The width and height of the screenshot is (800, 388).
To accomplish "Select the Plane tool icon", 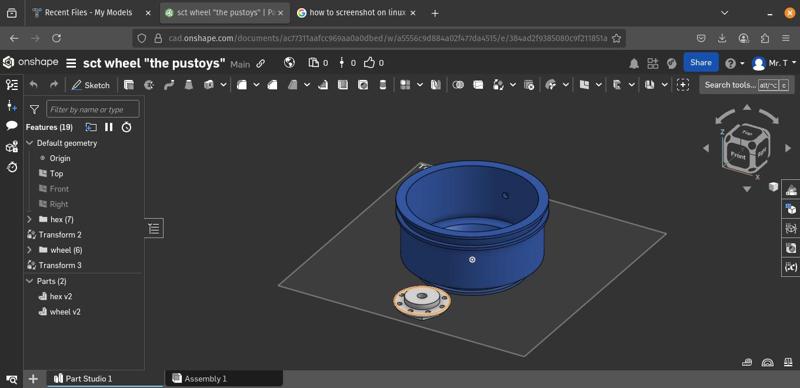I will point(584,85).
